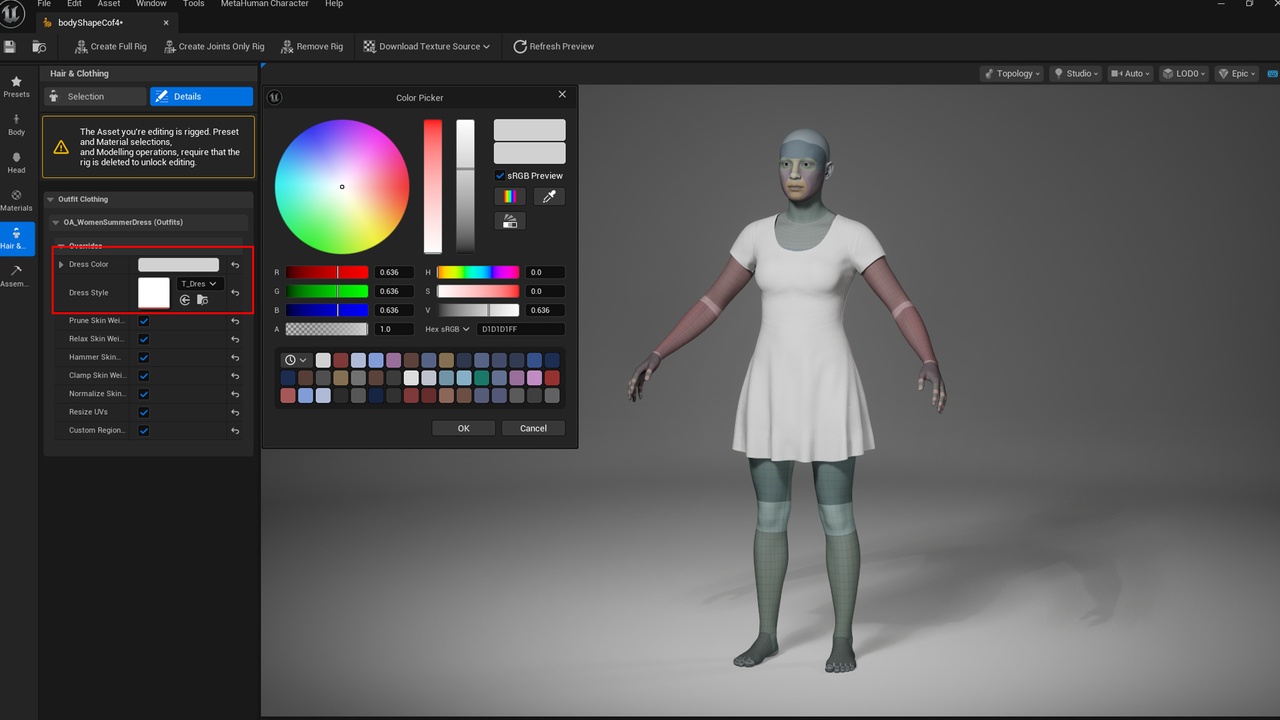Viewport: 1280px width, 720px height.
Task: Click the theme colors palette icon
Action: (x=510, y=221)
